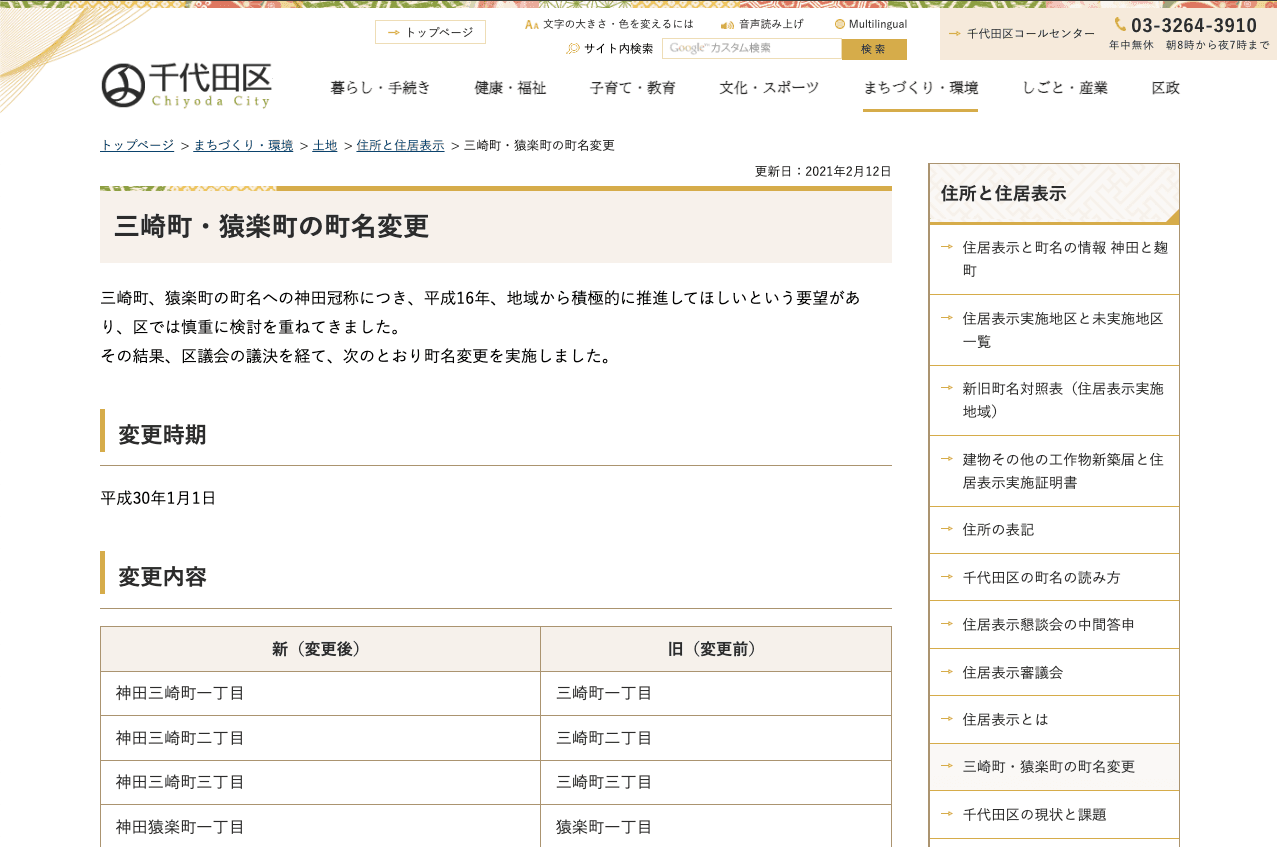Click the Chiyoda City logo
This screenshot has height=847, width=1277.
(x=187, y=86)
